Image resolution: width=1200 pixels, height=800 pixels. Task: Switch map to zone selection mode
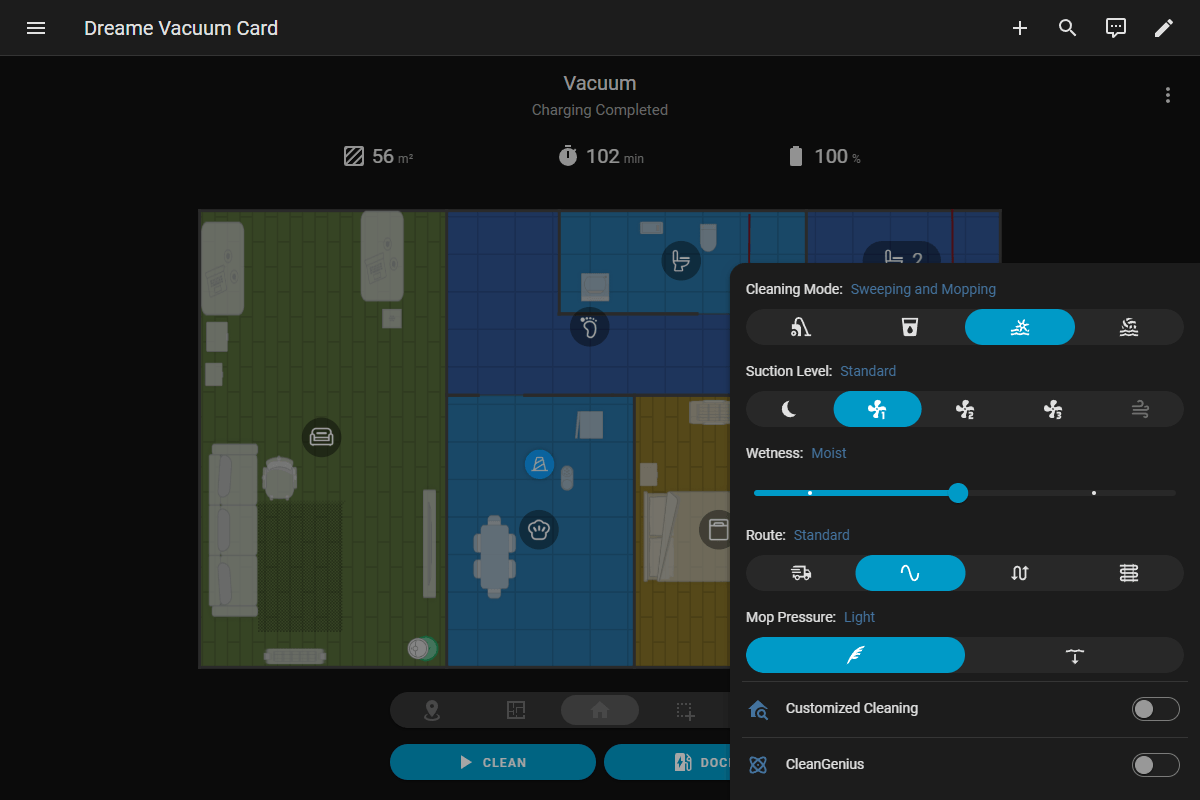pos(685,711)
